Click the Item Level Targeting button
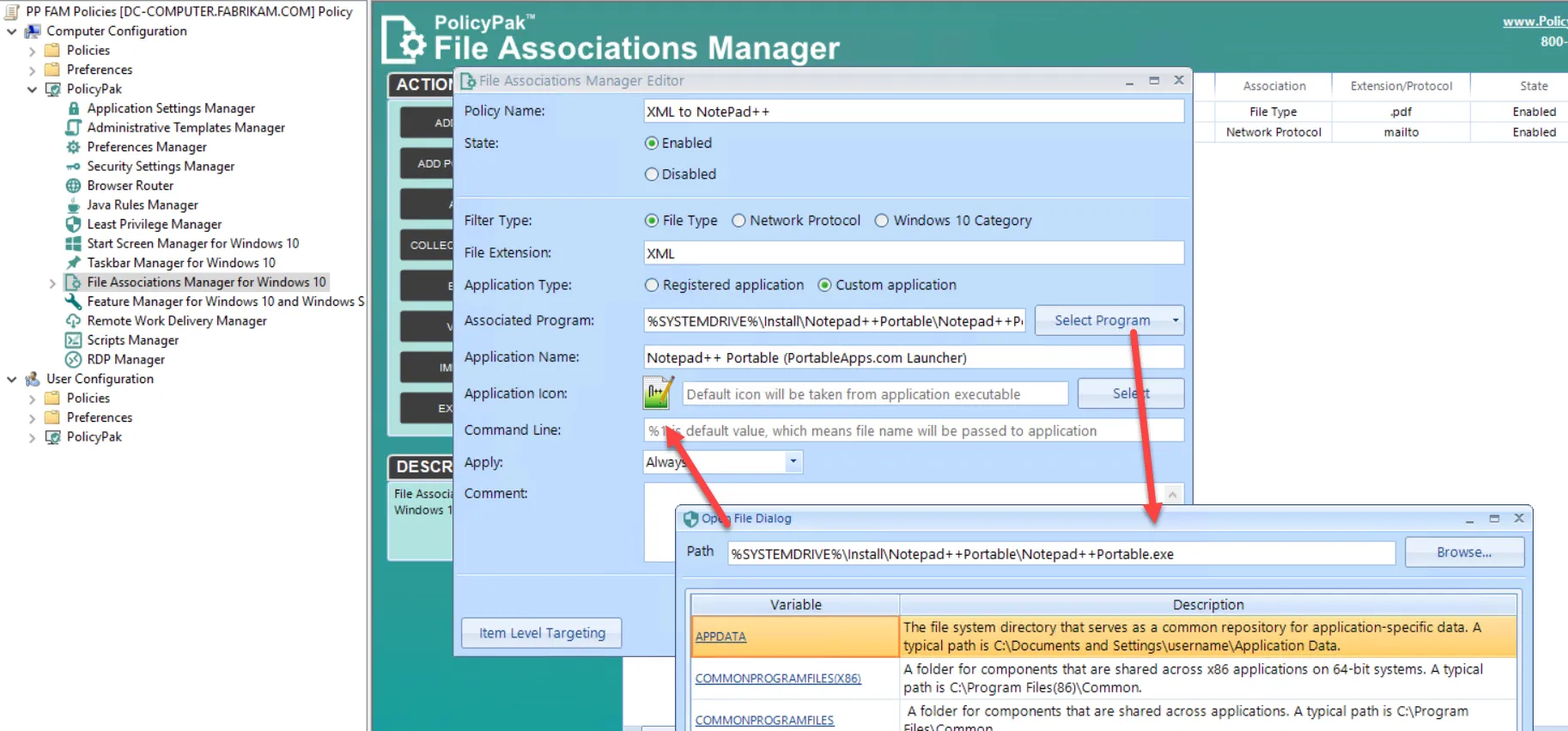Screen dimensions: 1568x731 click(542, 633)
